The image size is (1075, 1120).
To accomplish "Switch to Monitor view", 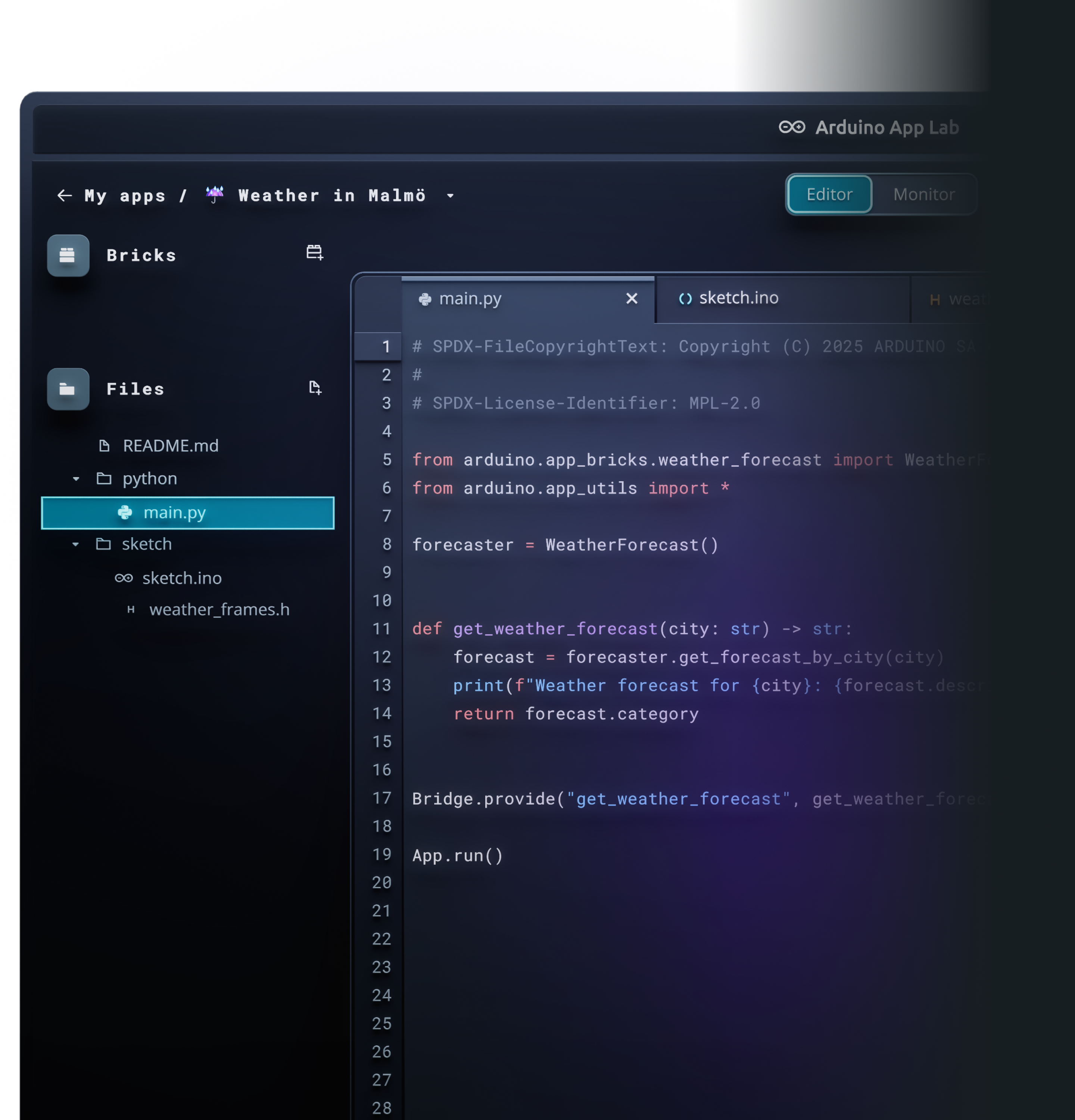I will coord(923,194).
